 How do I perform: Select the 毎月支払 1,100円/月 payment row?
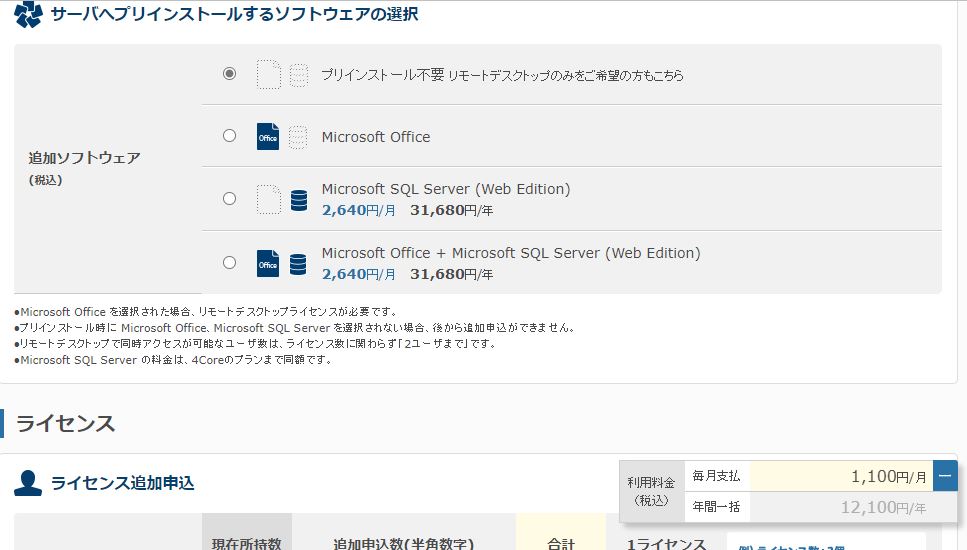[x=809, y=476]
